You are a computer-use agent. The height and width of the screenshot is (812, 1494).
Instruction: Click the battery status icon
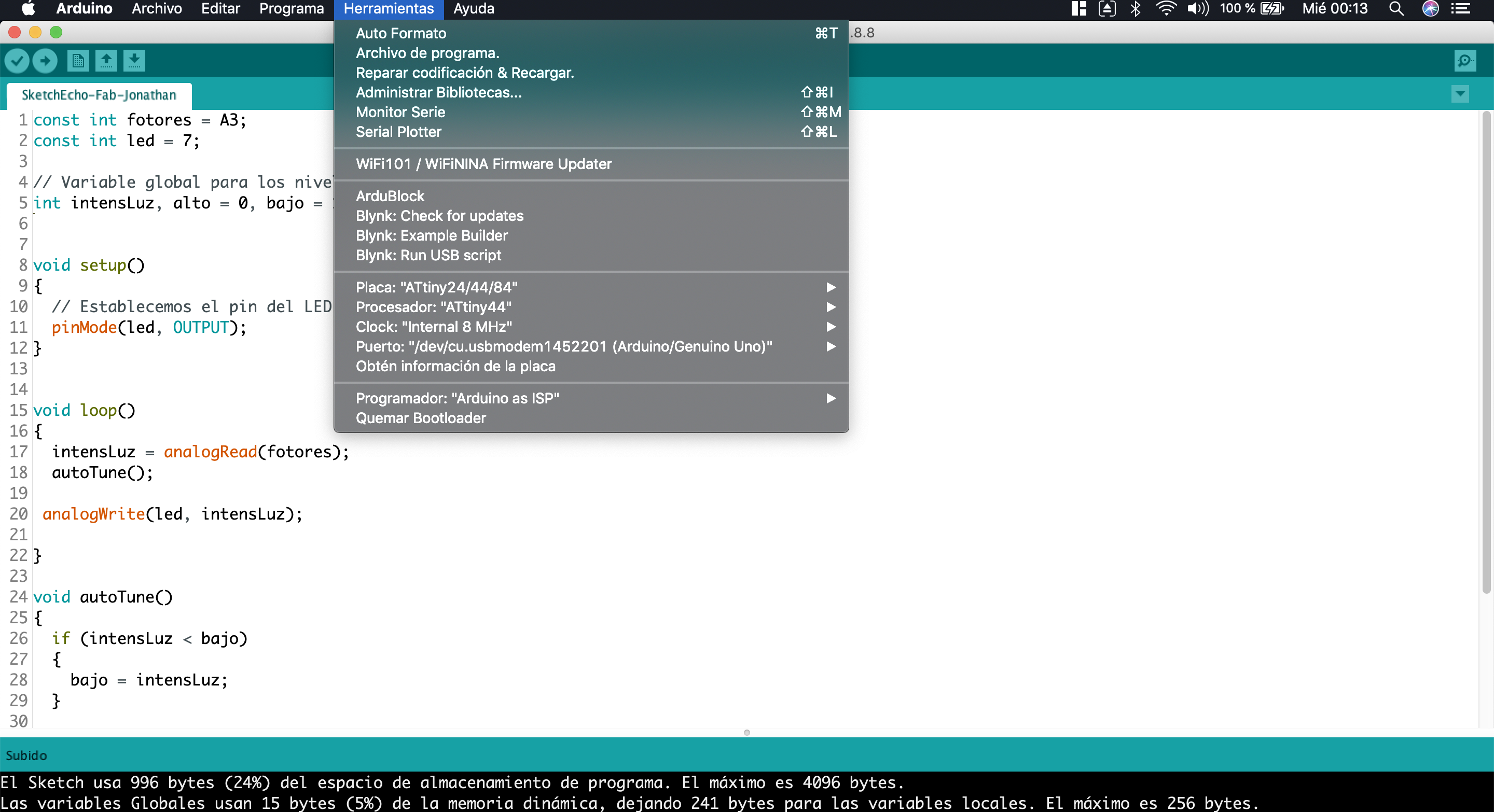pos(1272,9)
